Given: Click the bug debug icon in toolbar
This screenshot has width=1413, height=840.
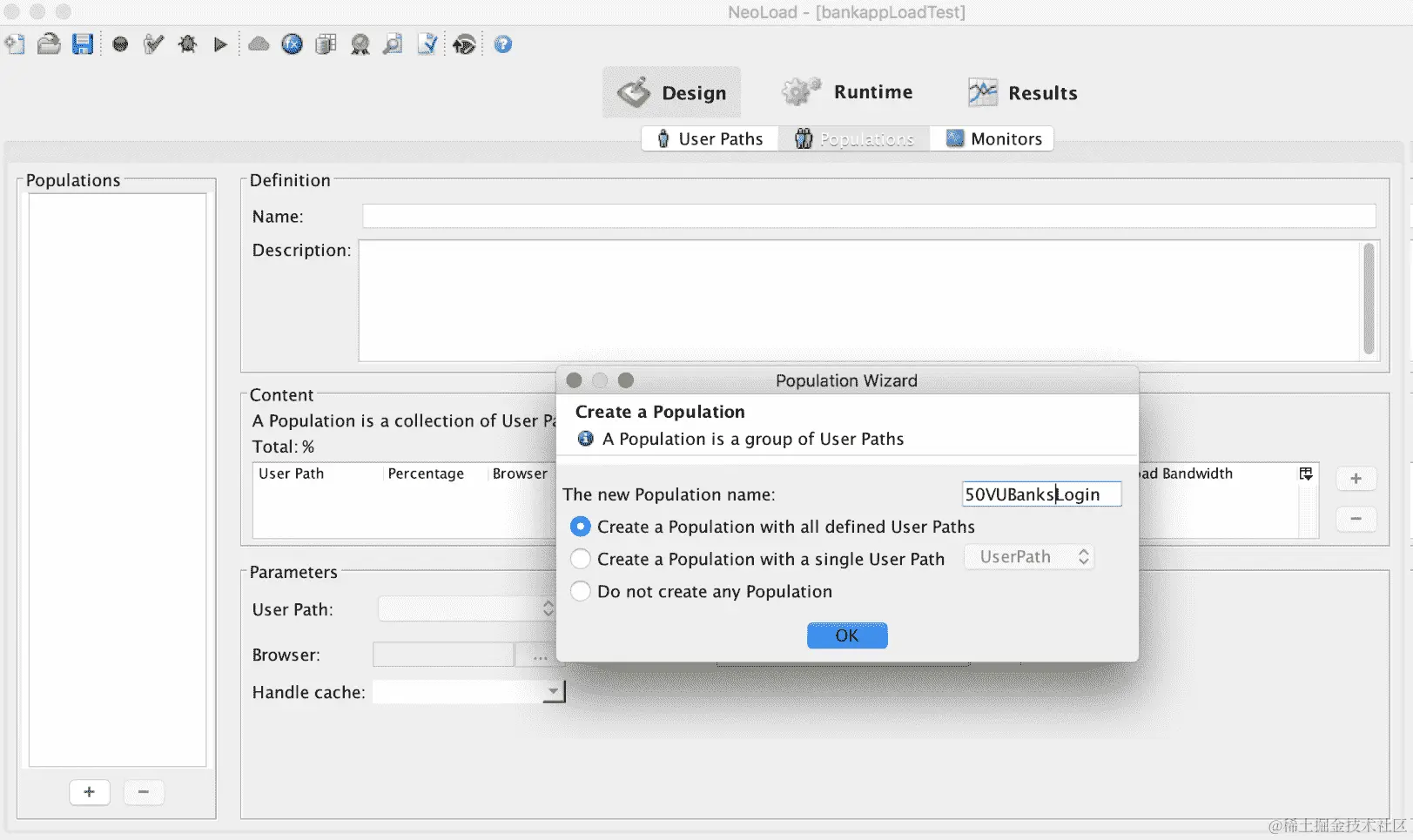Looking at the screenshot, I should [187, 44].
